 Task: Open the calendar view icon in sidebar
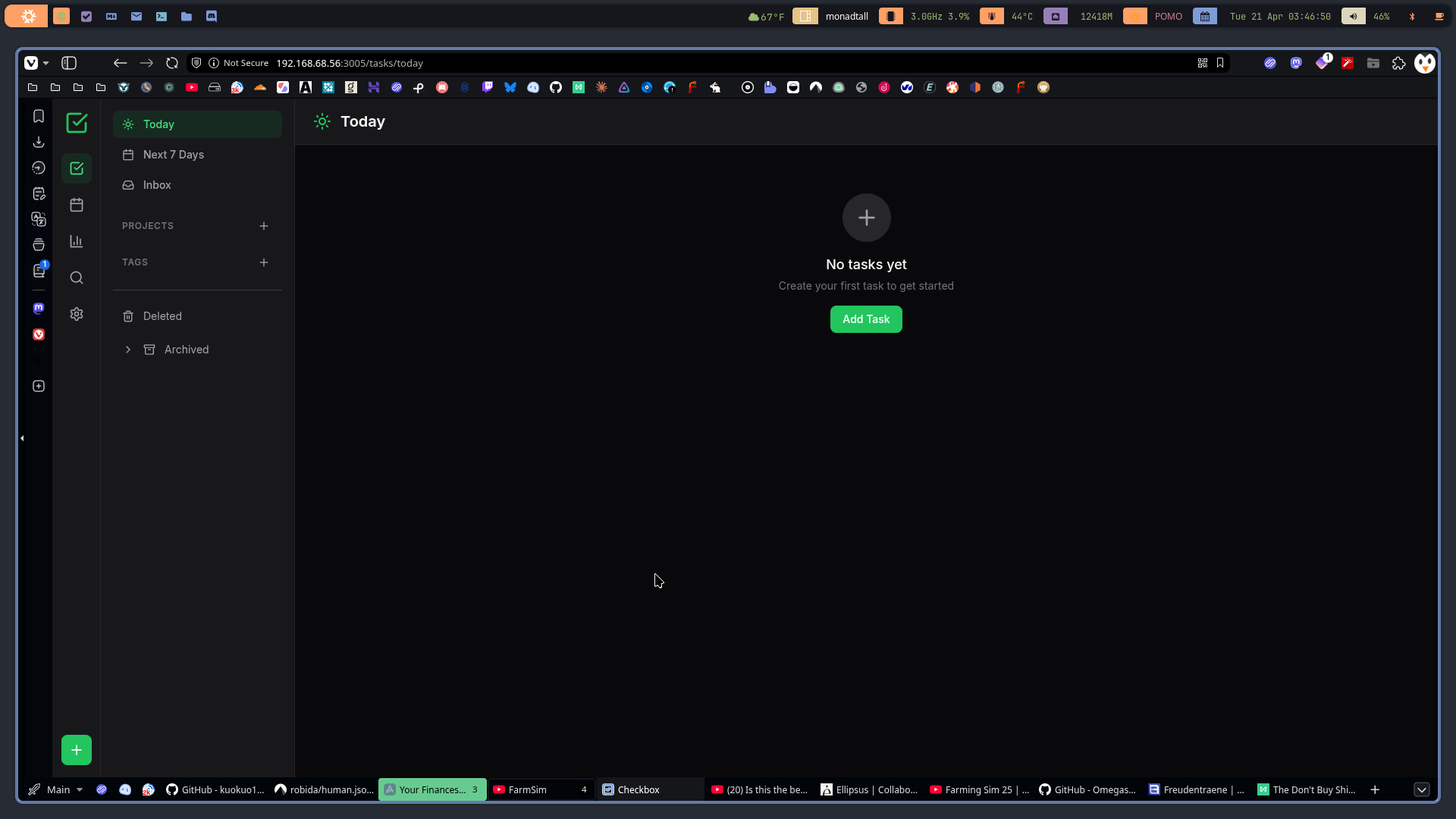77,205
